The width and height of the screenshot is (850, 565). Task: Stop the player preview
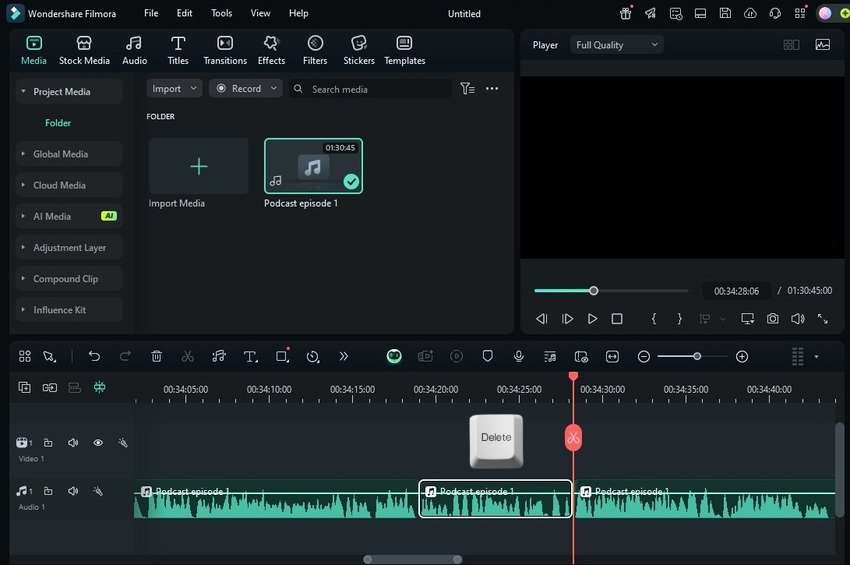click(617, 319)
